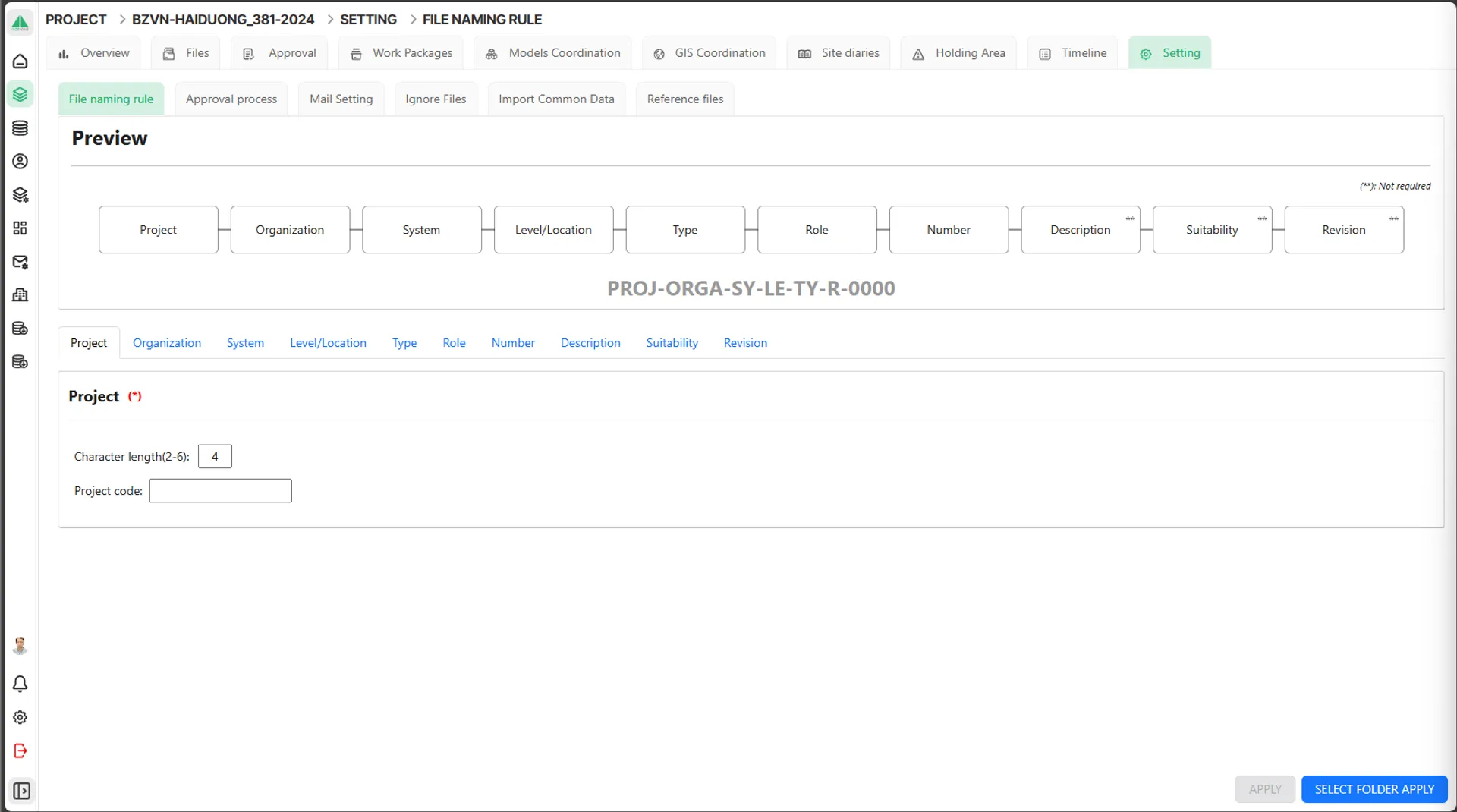Open the Import Common Data tab
This screenshot has width=1457, height=812.
point(556,99)
